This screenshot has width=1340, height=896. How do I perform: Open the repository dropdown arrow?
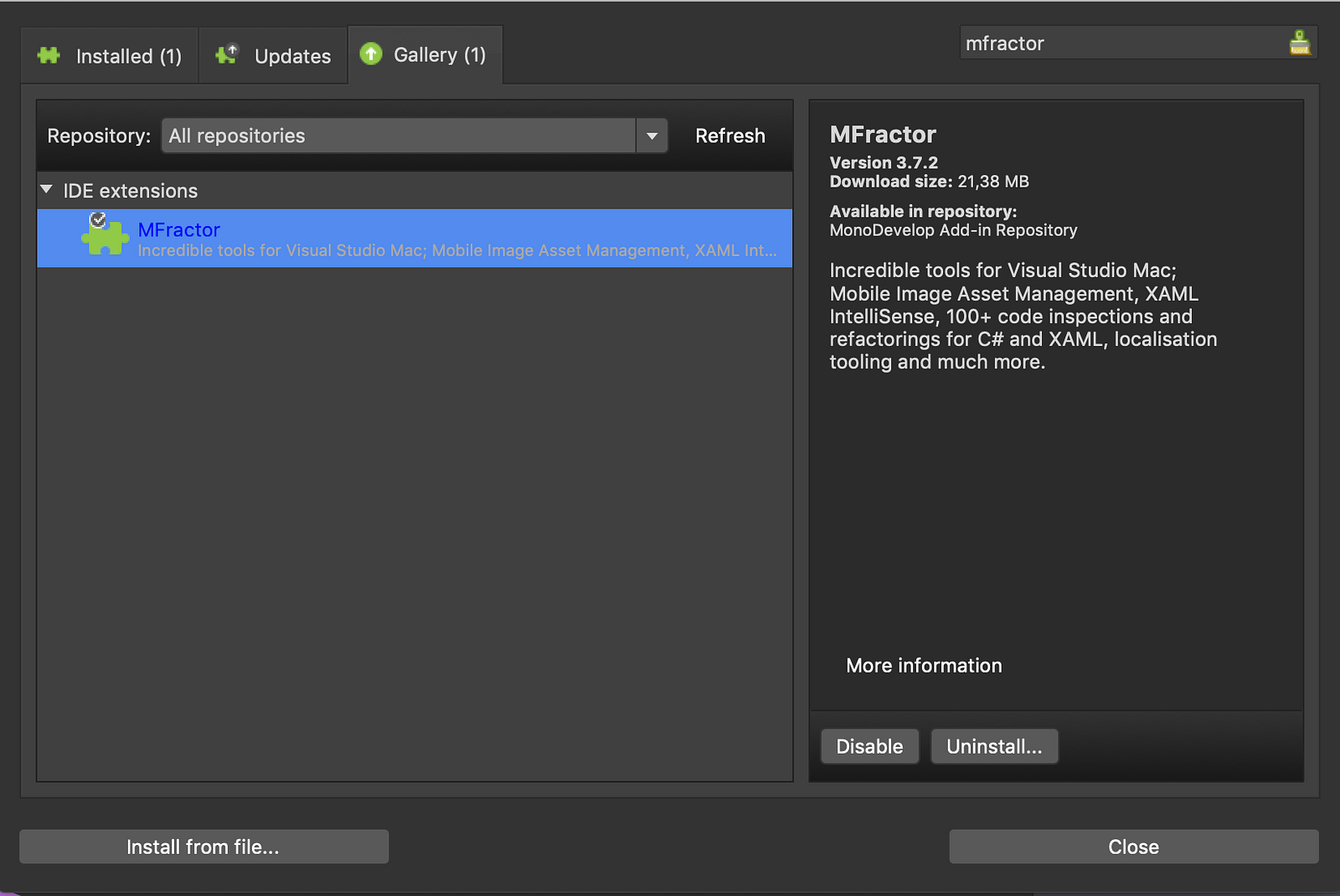tap(652, 136)
